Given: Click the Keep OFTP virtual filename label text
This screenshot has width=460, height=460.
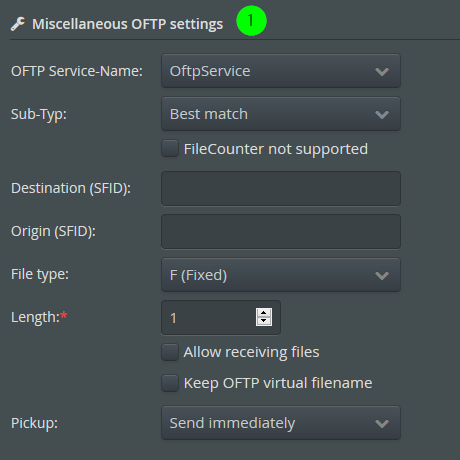Looking at the screenshot, I should 278,383.
